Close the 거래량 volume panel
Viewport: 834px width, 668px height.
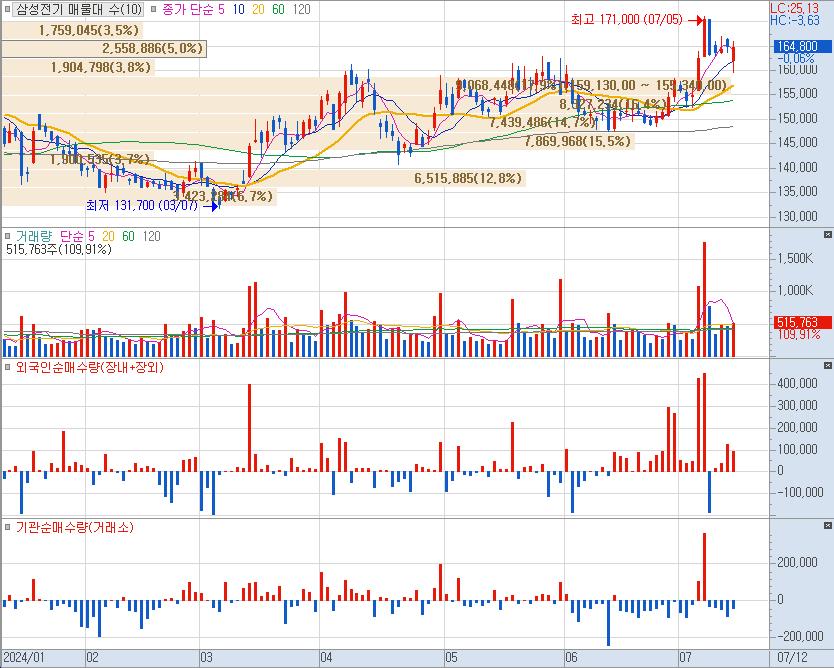coord(827,234)
